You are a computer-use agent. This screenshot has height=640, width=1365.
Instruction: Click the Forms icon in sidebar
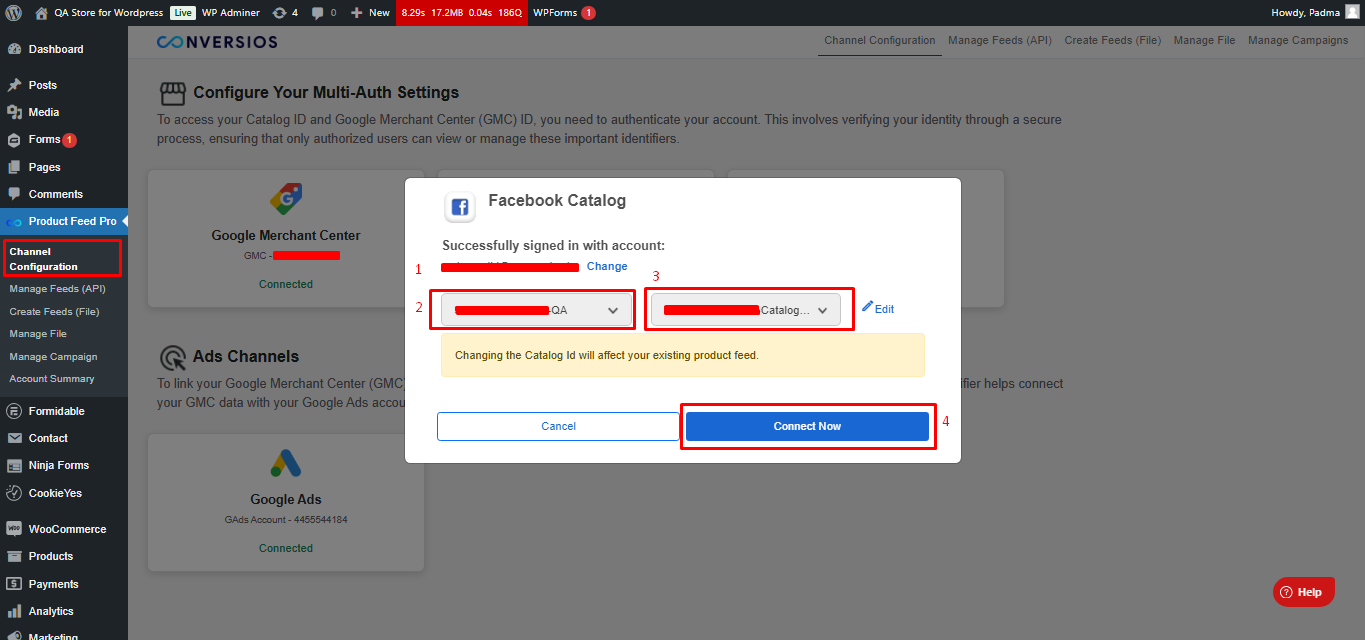pos(14,140)
